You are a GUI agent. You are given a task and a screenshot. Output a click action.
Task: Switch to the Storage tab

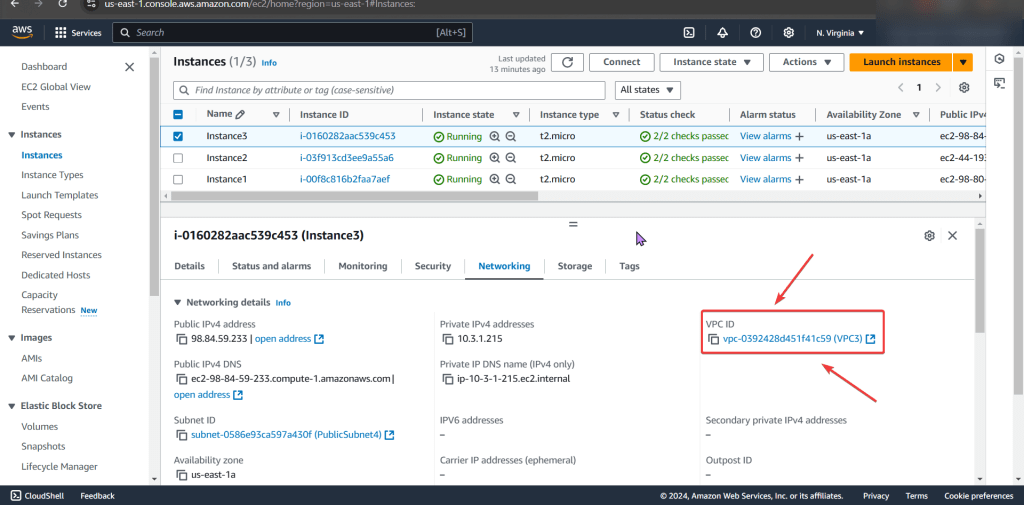click(575, 266)
